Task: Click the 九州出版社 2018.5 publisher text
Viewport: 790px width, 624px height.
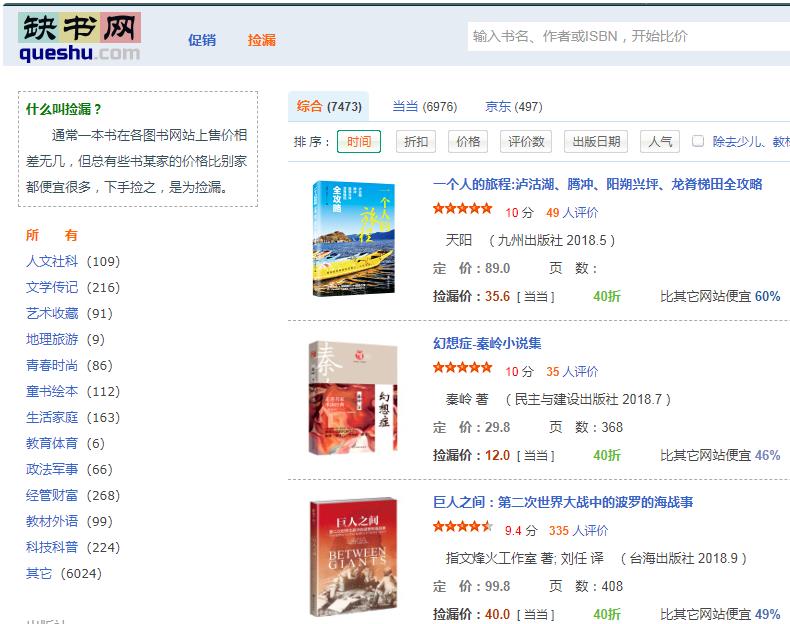Action: (552, 240)
